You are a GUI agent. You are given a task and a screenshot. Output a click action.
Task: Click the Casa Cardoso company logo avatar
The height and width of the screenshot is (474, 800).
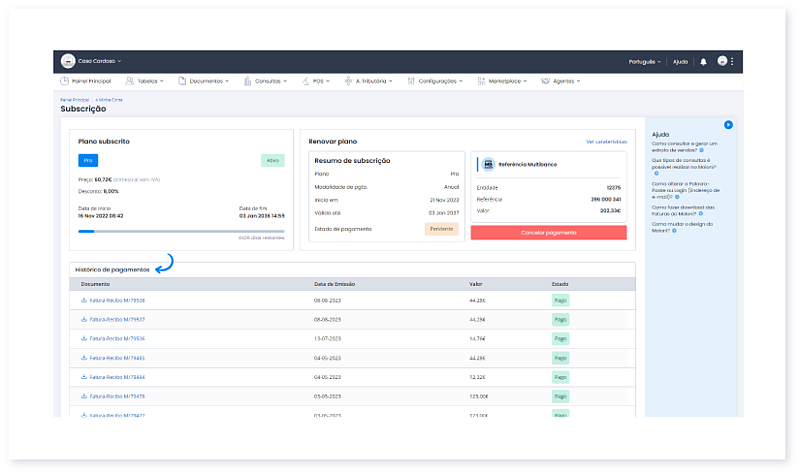(x=68, y=61)
